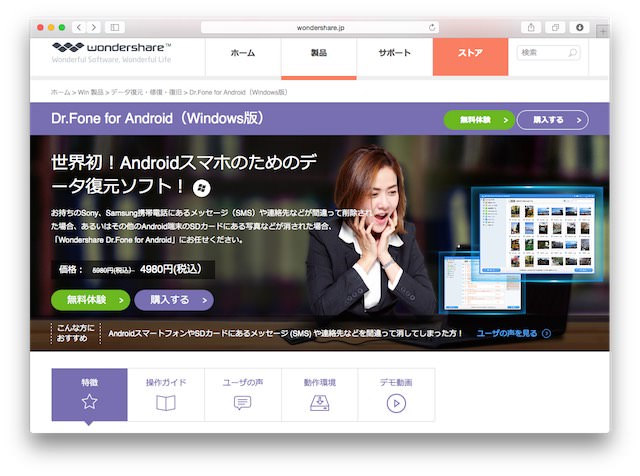Click circled arrow beside ユーザの声を見る
This screenshot has width=640, height=476.
coord(546,334)
